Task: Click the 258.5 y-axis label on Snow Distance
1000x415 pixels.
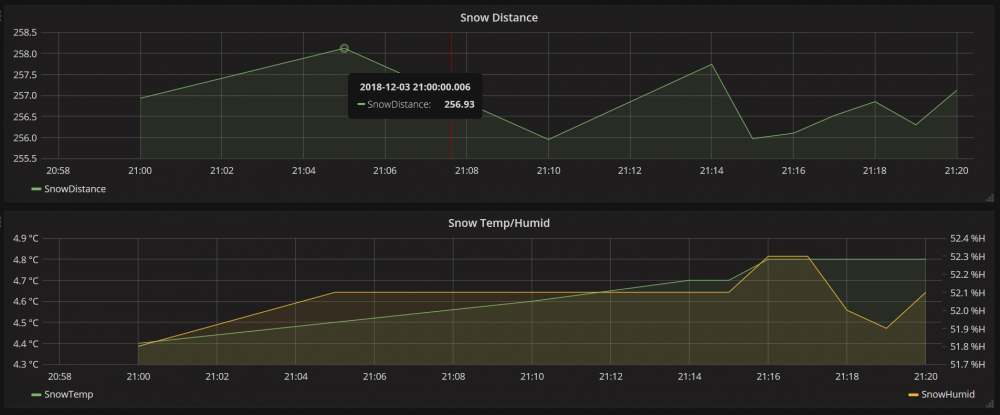Action: [x=26, y=33]
